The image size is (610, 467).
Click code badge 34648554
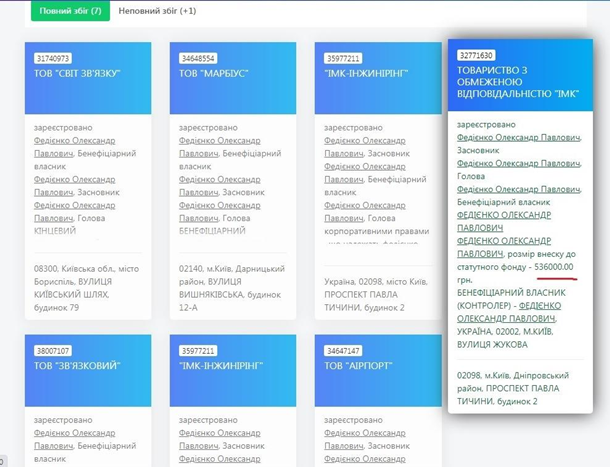coord(196,59)
